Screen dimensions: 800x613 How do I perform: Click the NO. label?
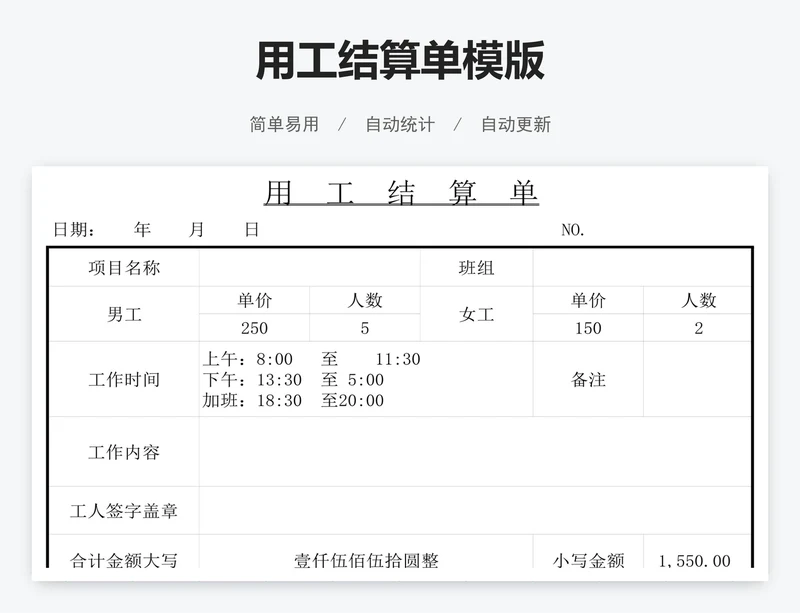point(573,230)
